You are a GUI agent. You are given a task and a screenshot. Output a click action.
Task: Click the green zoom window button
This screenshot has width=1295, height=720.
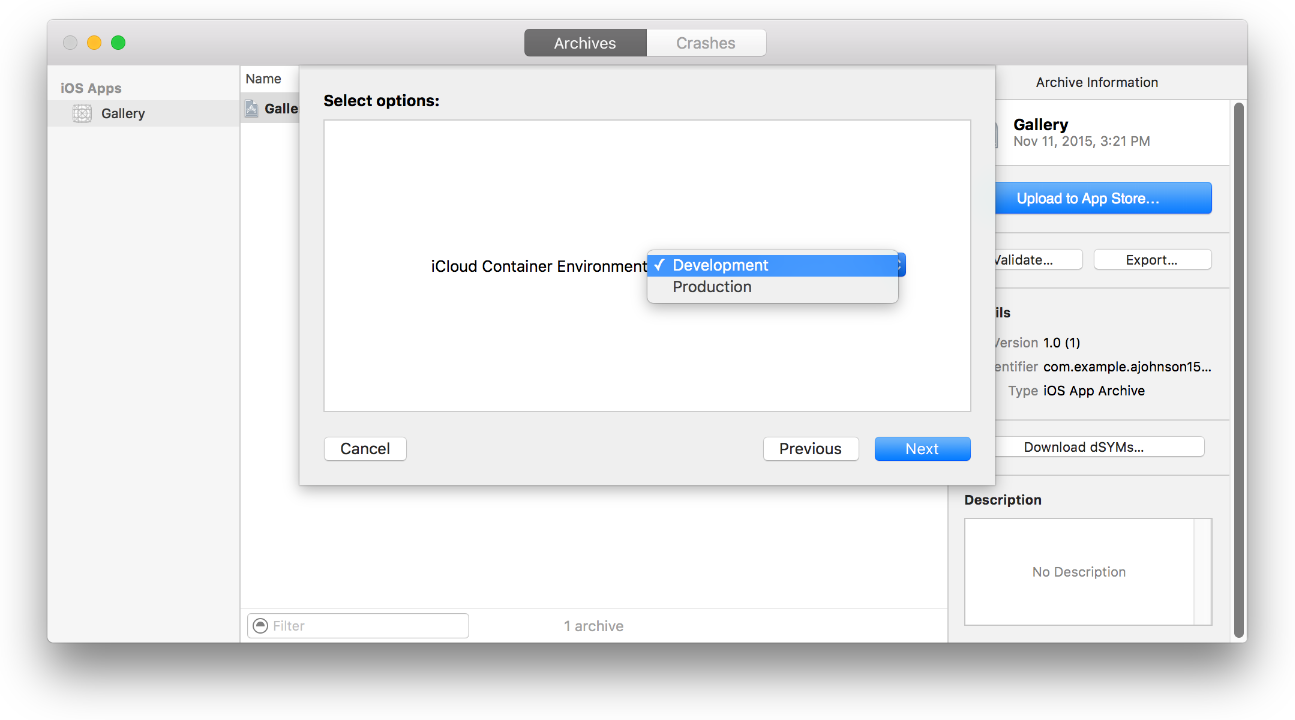click(118, 43)
